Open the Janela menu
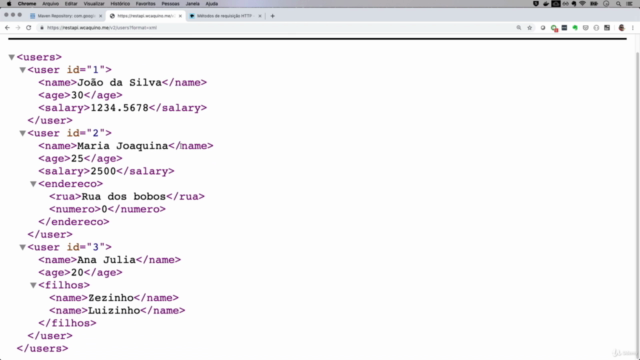 point(193,4)
